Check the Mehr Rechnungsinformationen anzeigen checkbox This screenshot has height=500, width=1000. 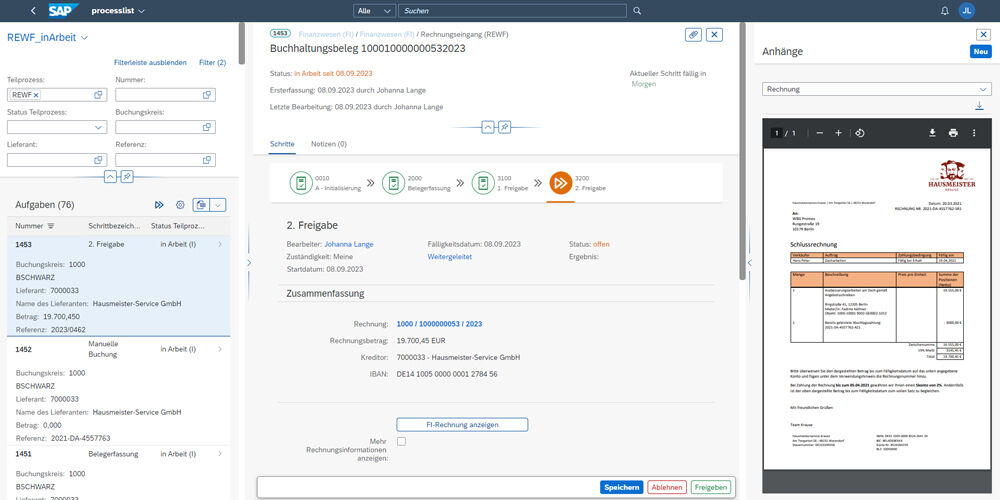[x=401, y=441]
